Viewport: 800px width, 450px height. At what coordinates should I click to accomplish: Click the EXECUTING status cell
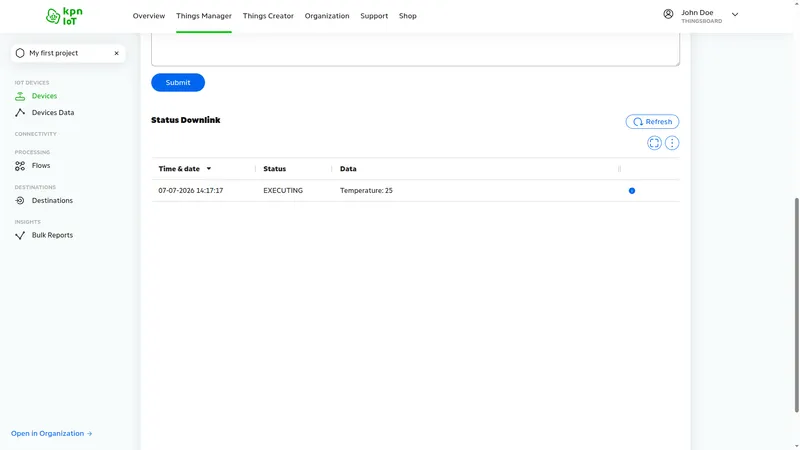[283, 191]
